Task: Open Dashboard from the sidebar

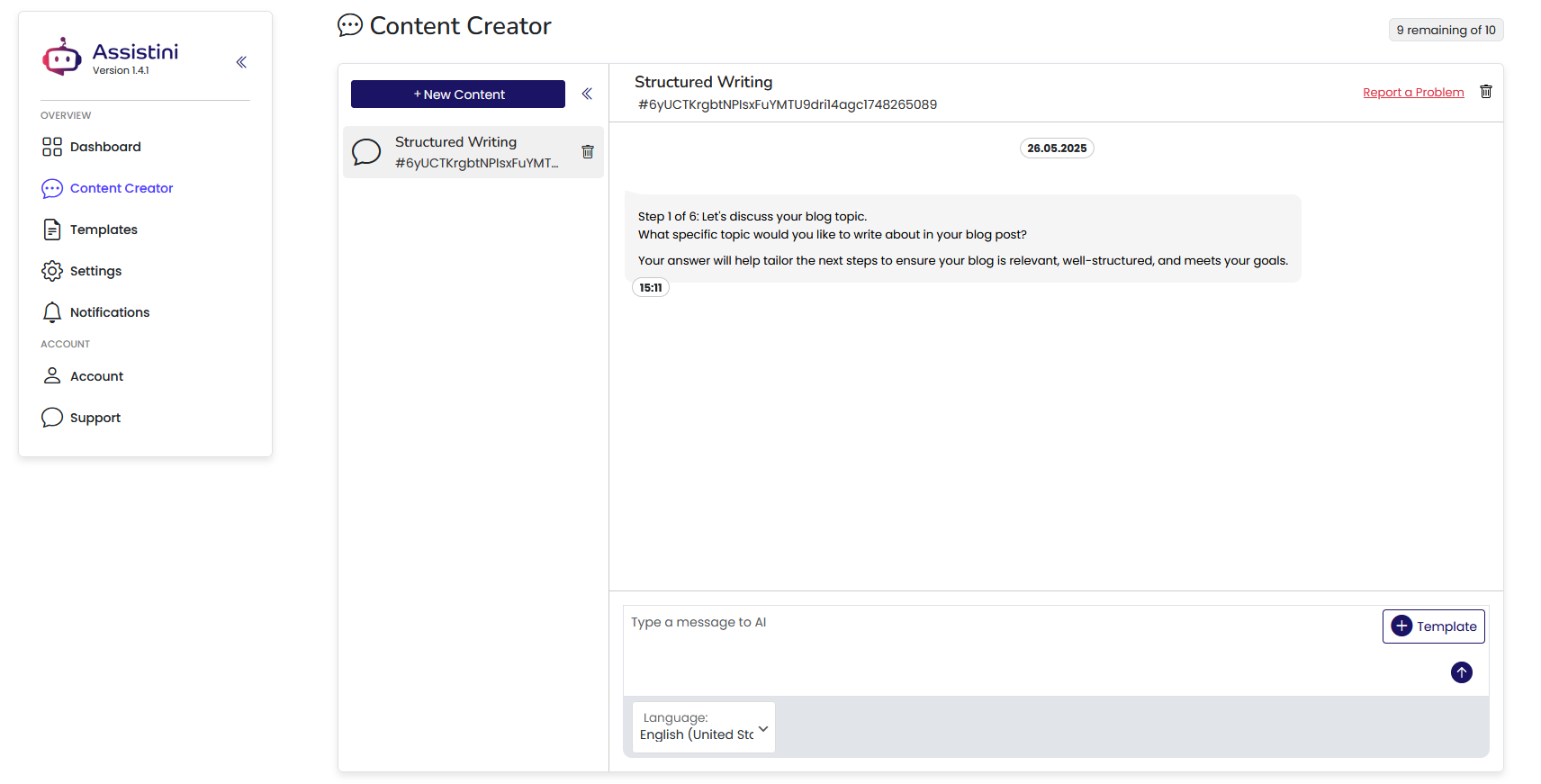Action: [104, 147]
